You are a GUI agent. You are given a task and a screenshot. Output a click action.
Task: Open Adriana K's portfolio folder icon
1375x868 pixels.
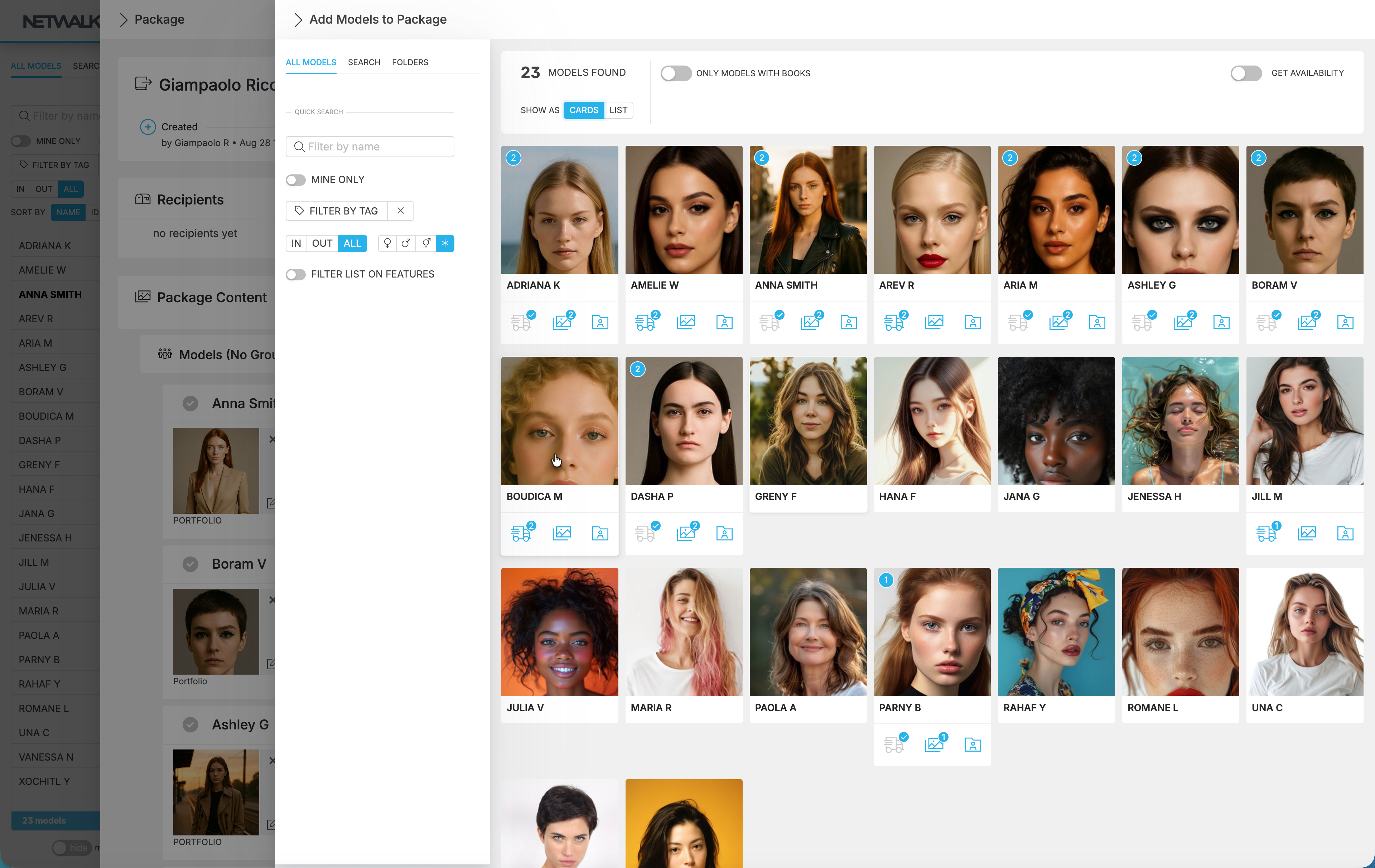600,323
